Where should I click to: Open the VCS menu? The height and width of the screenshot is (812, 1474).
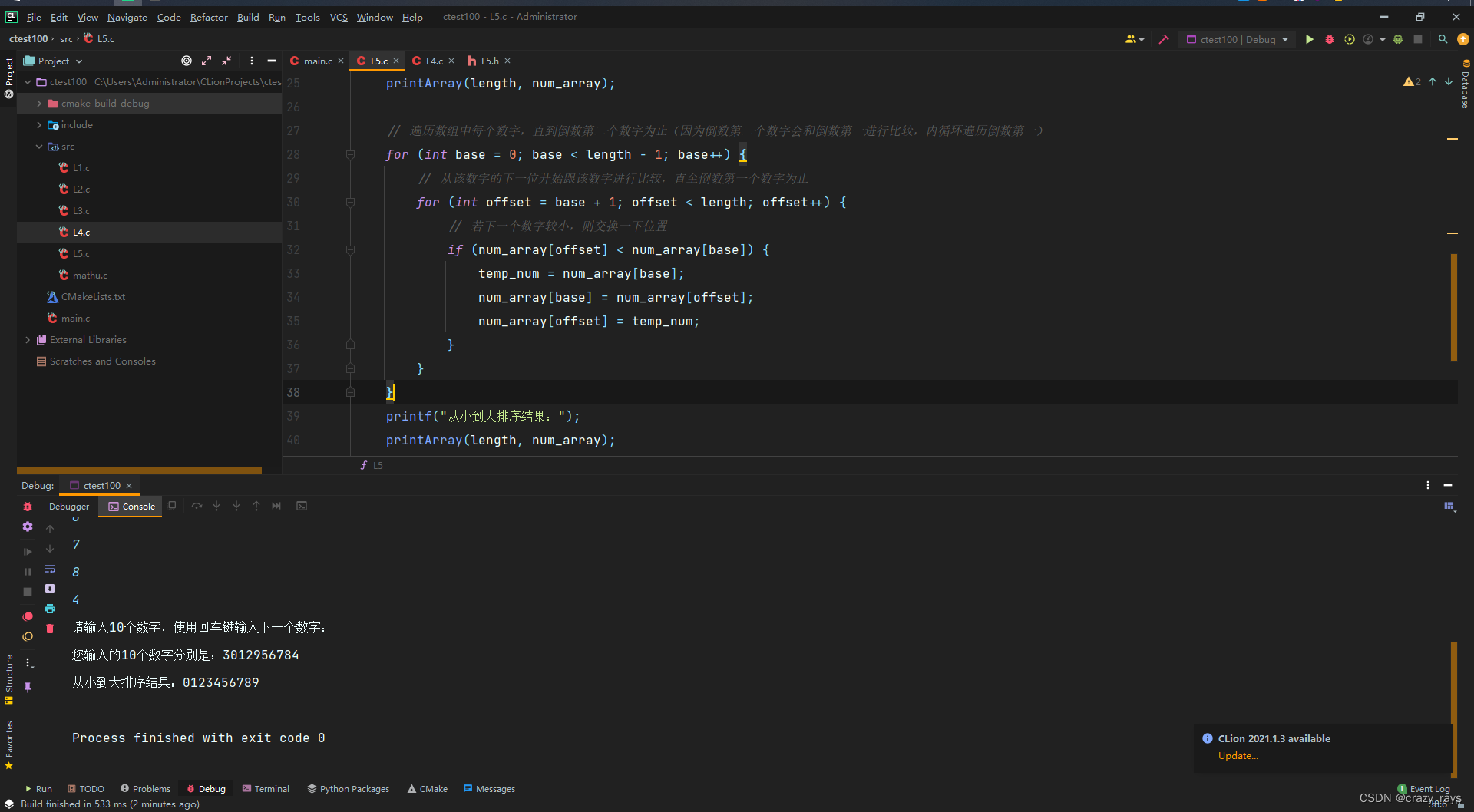[339, 17]
